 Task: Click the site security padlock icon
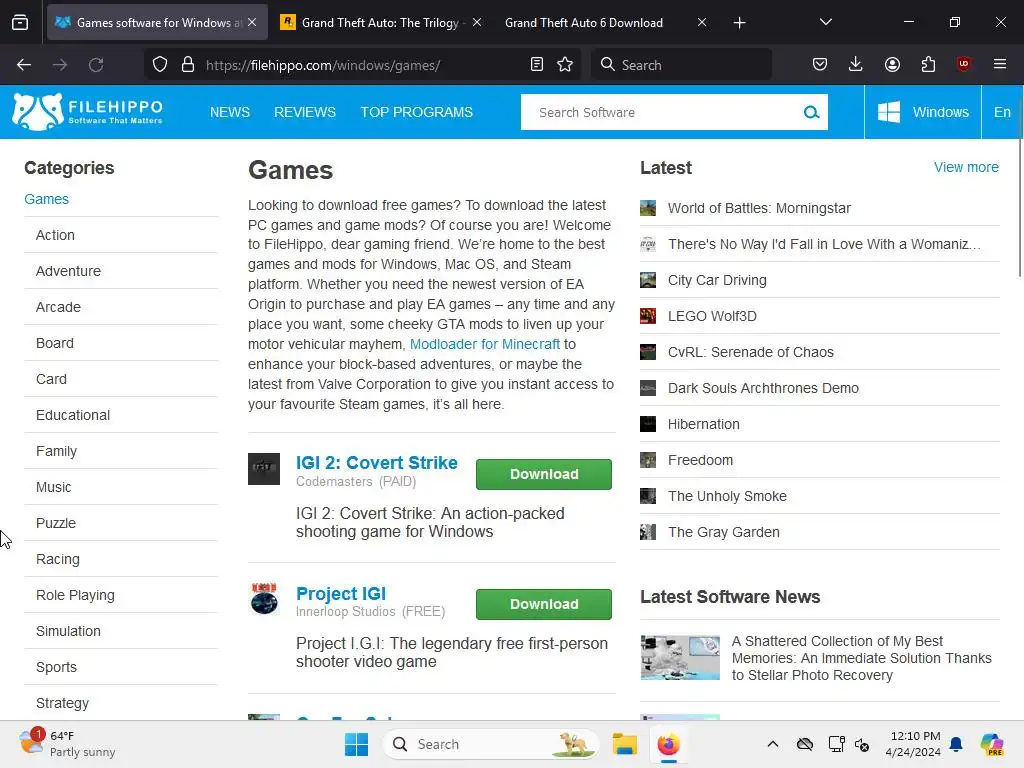click(188, 65)
